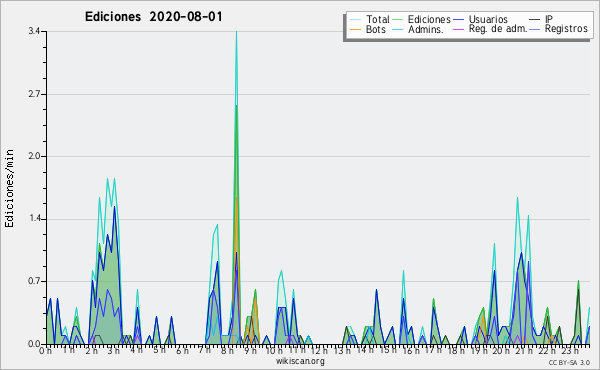Click the 3.4 value on y-axis
This screenshot has height=370, width=600.
coord(34,31)
